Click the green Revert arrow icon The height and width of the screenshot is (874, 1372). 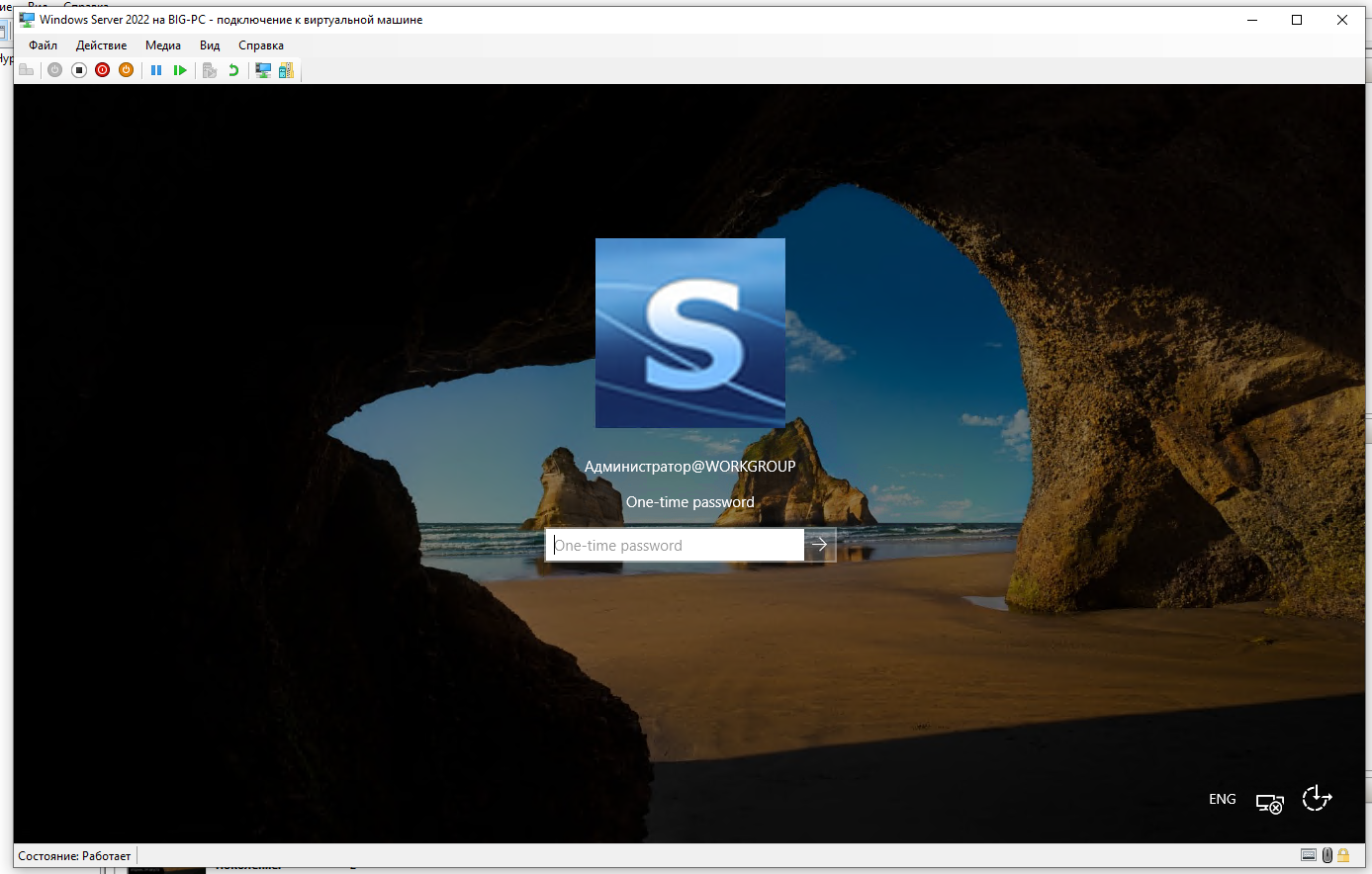click(232, 69)
